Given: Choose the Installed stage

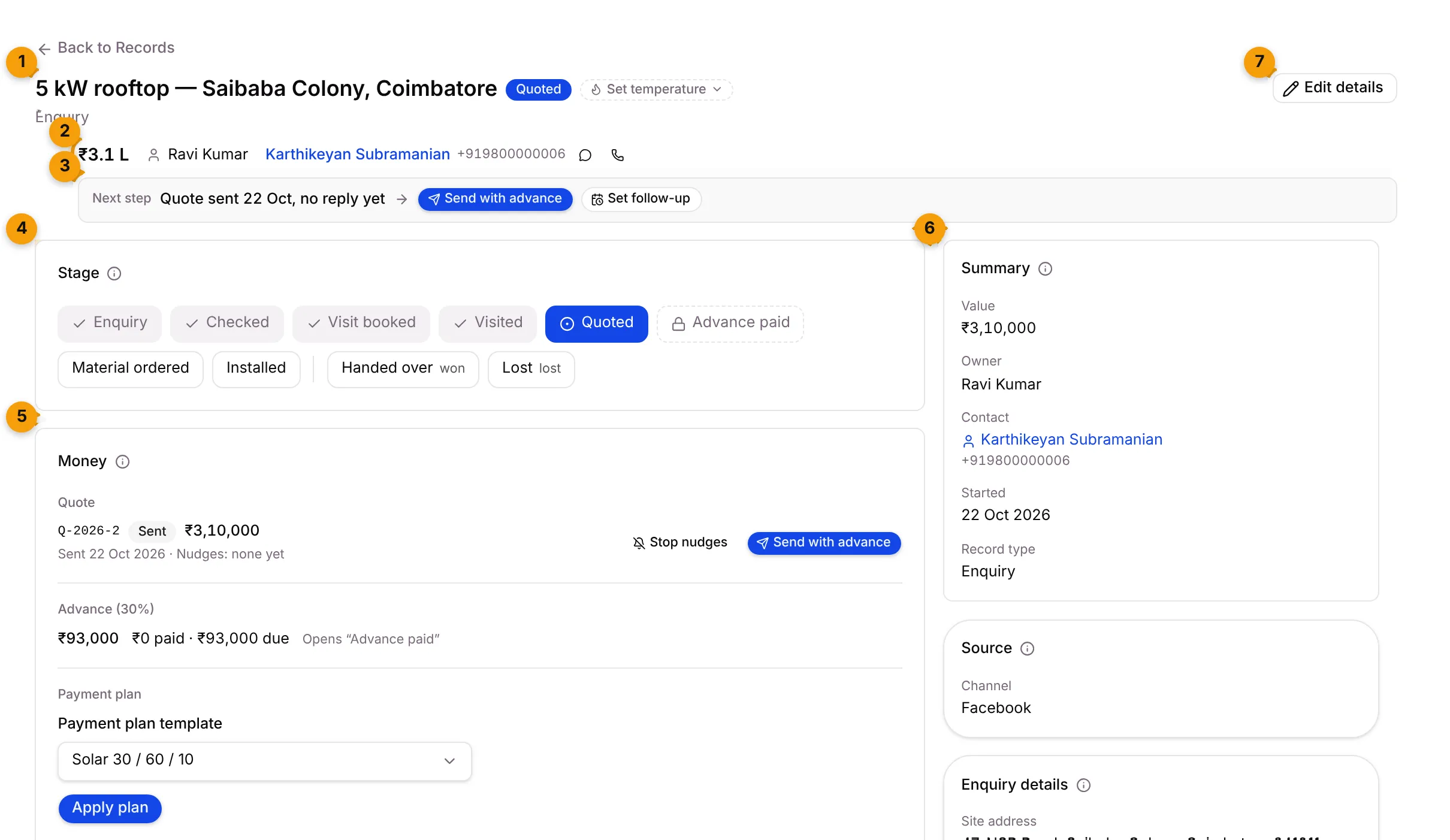Looking at the screenshot, I should [x=256, y=369].
